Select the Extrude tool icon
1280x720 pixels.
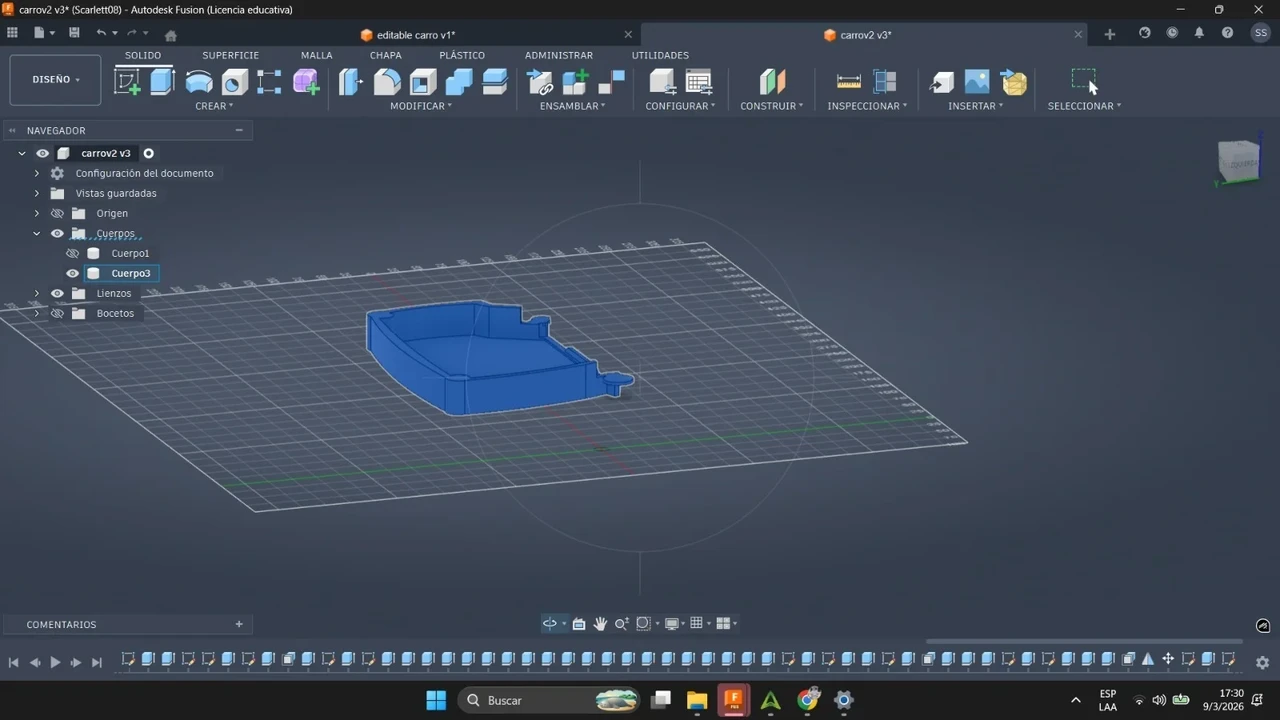coord(163,81)
